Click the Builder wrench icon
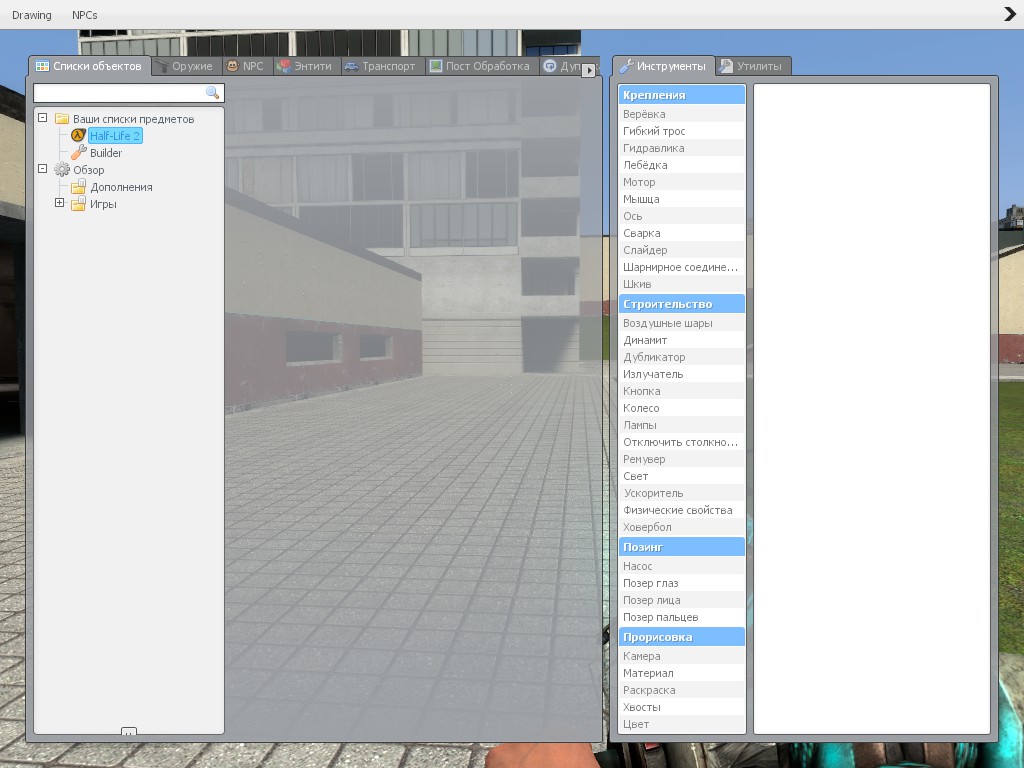1024x768 pixels. [x=78, y=153]
